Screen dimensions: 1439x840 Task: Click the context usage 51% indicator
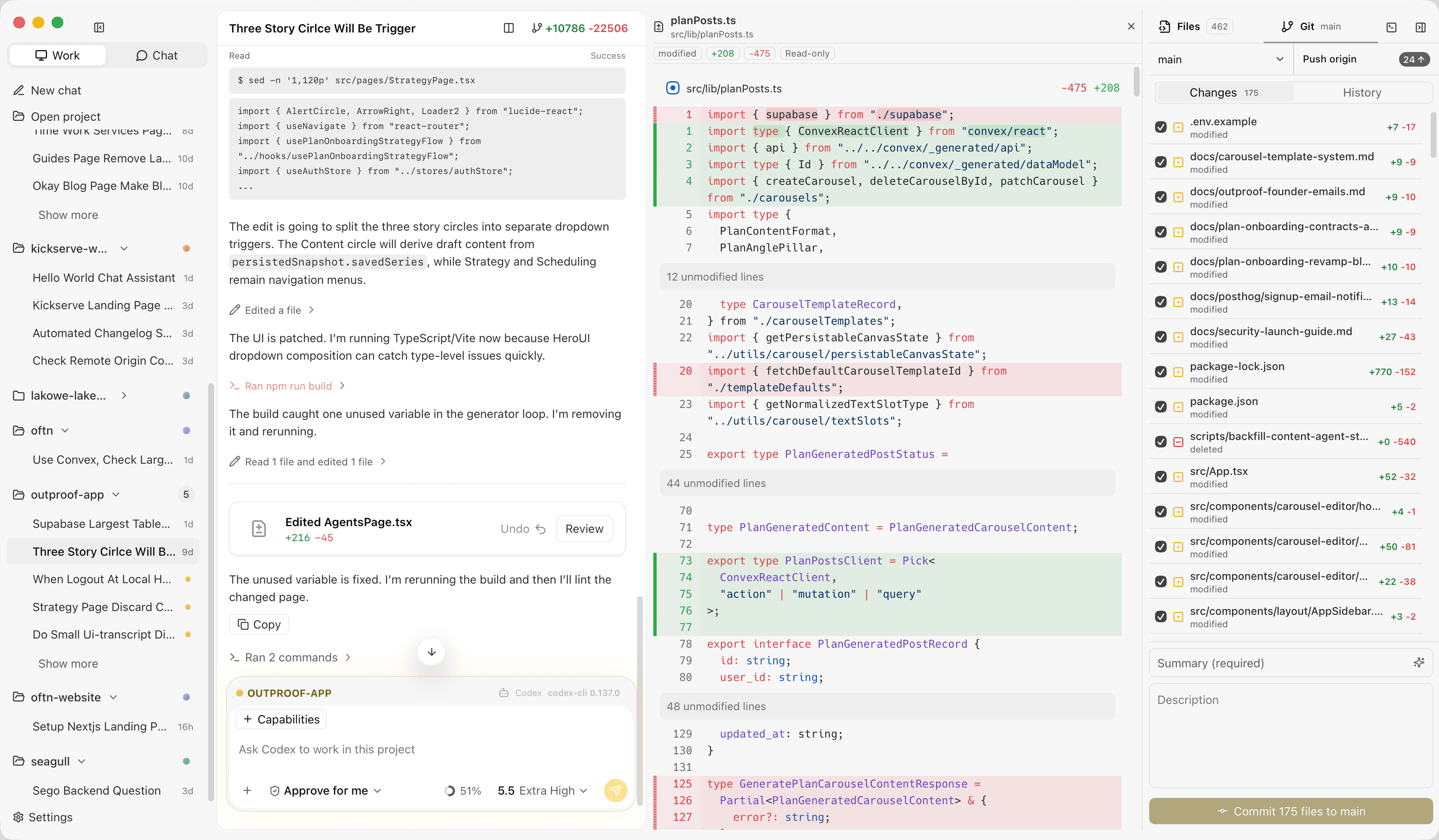463,790
